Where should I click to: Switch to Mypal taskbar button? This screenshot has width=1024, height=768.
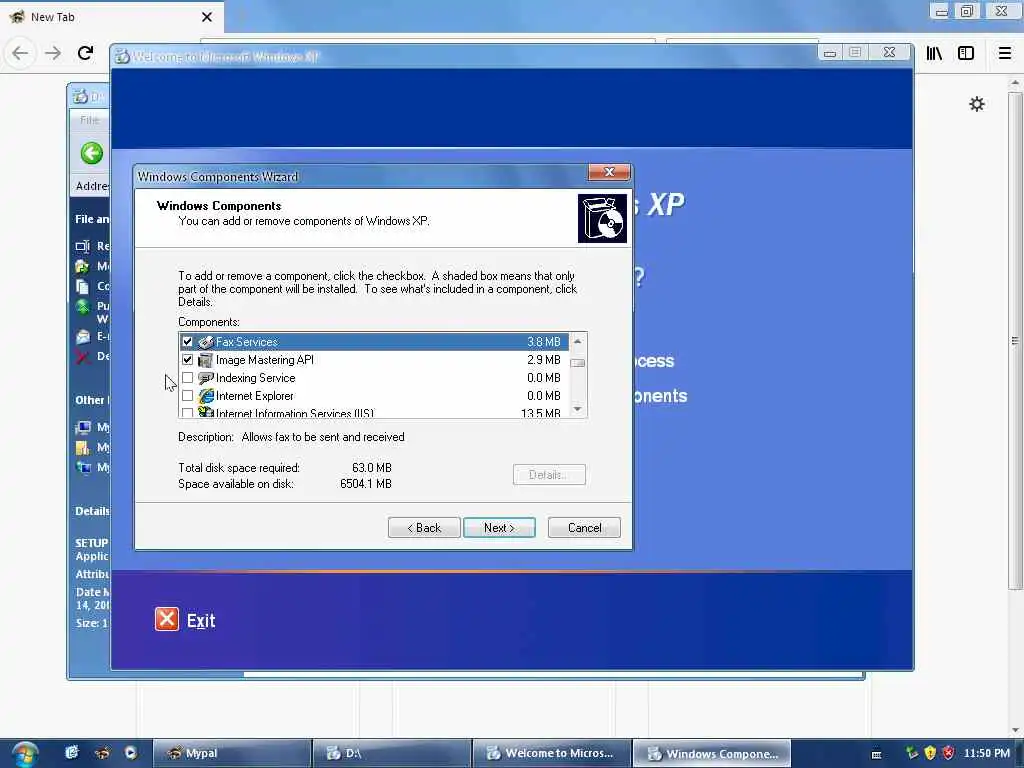point(232,754)
